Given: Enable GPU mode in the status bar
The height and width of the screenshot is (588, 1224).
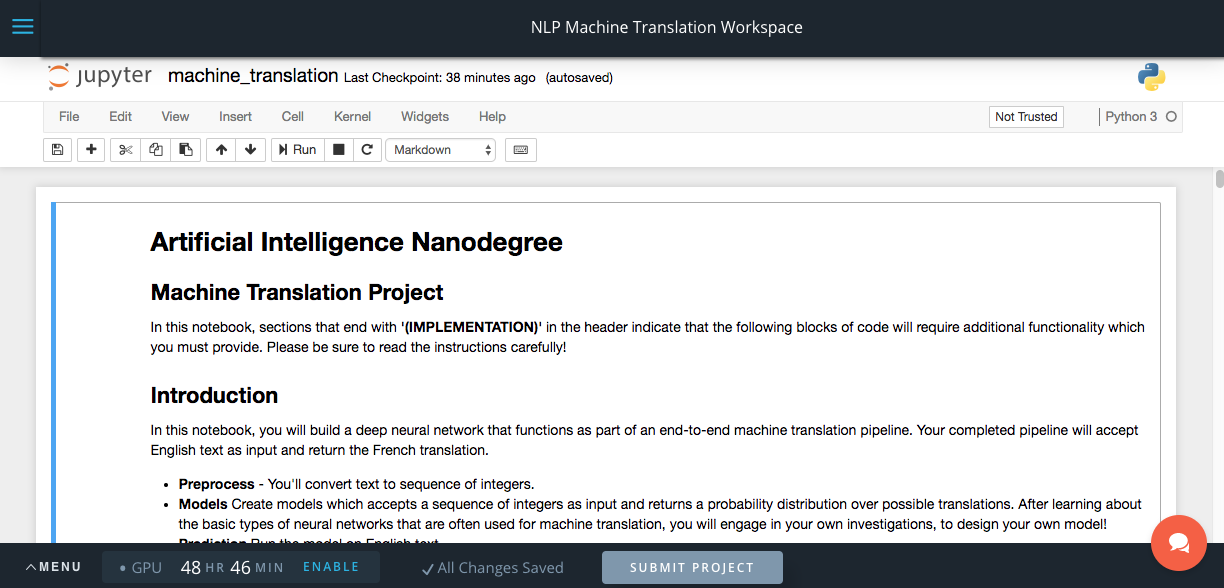Looking at the screenshot, I should (331, 567).
